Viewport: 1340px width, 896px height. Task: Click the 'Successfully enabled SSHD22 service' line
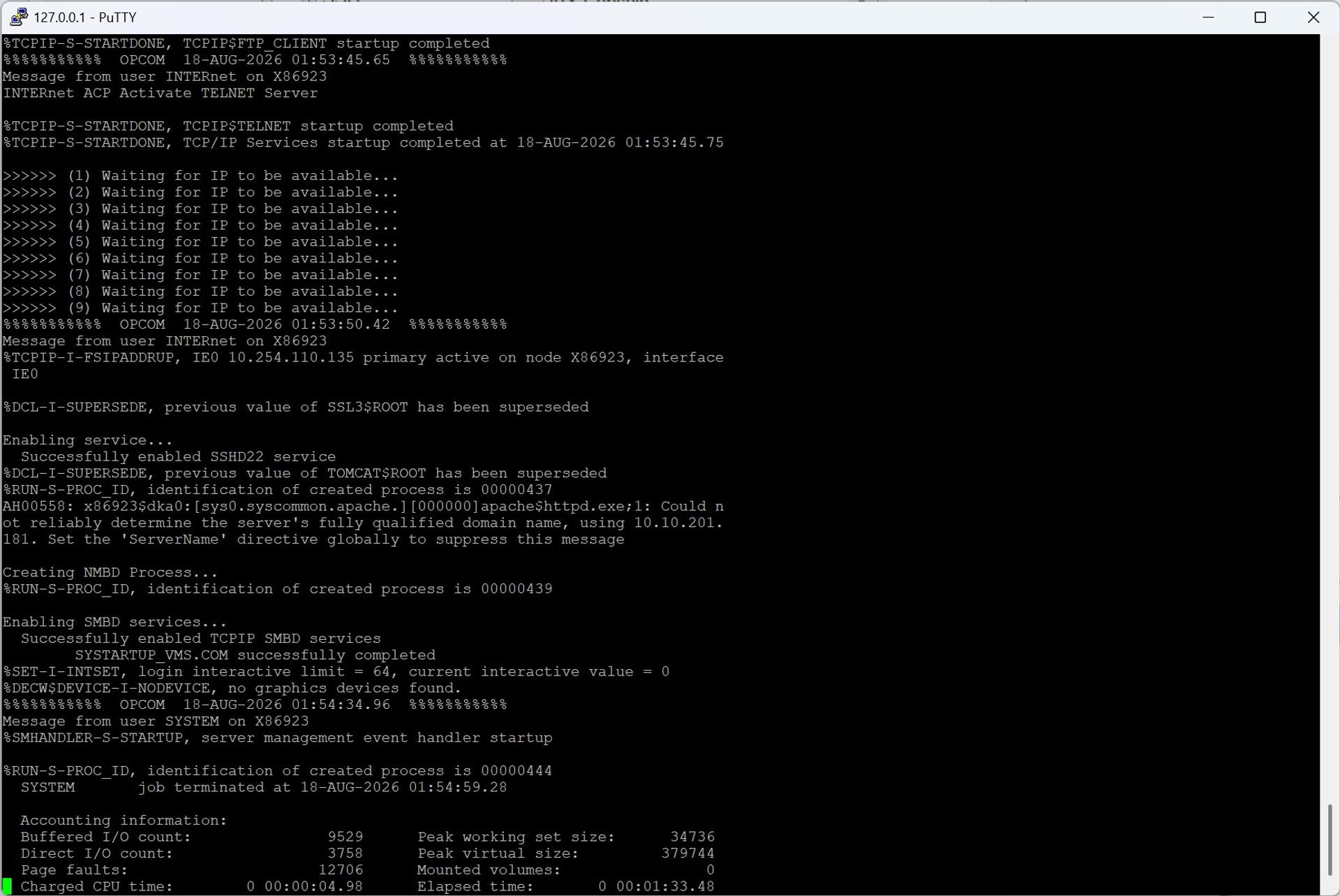(x=178, y=456)
